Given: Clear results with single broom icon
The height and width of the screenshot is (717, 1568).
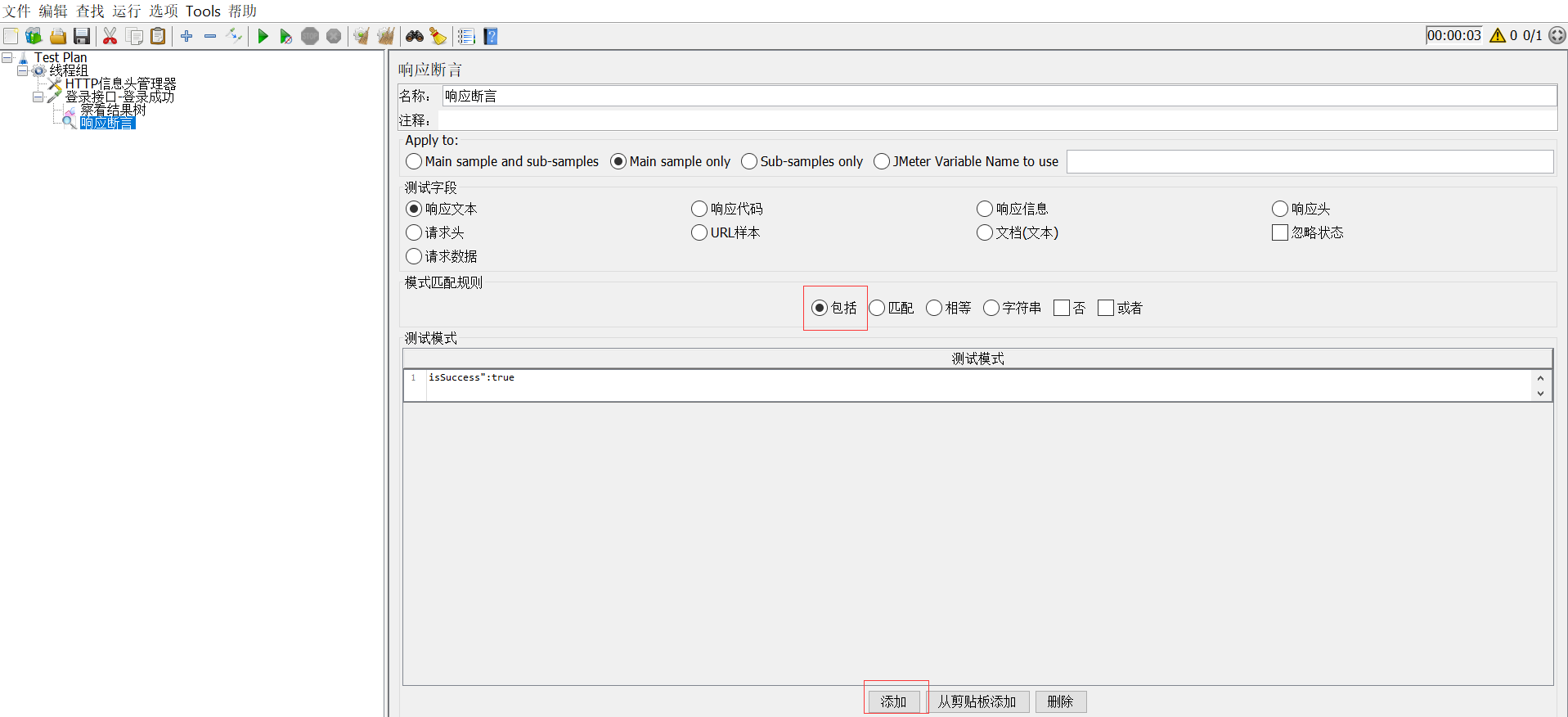Looking at the screenshot, I should point(361,36).
